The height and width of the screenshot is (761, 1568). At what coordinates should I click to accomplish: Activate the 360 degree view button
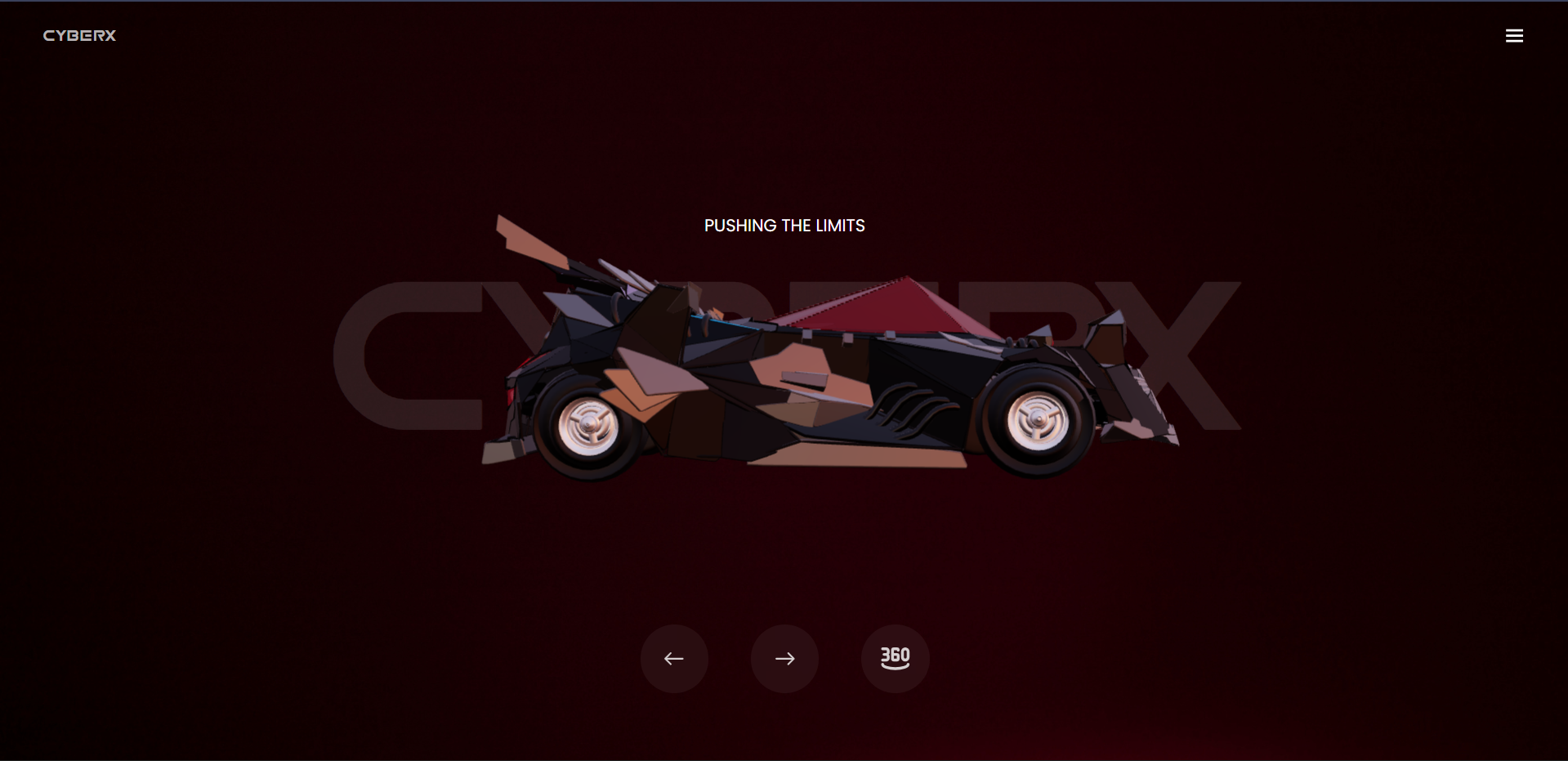895,659
